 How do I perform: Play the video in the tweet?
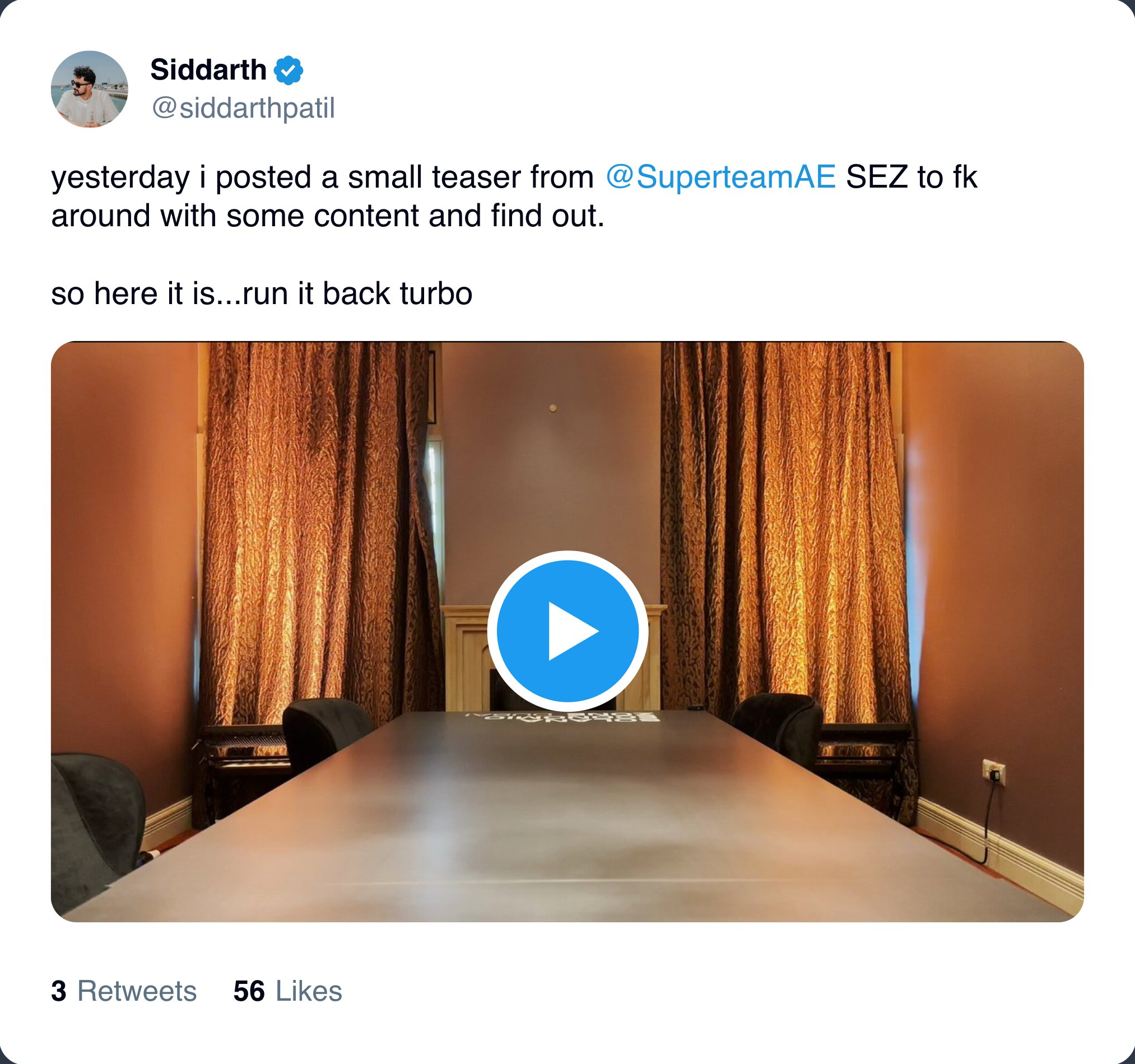(x=567, y=631)
